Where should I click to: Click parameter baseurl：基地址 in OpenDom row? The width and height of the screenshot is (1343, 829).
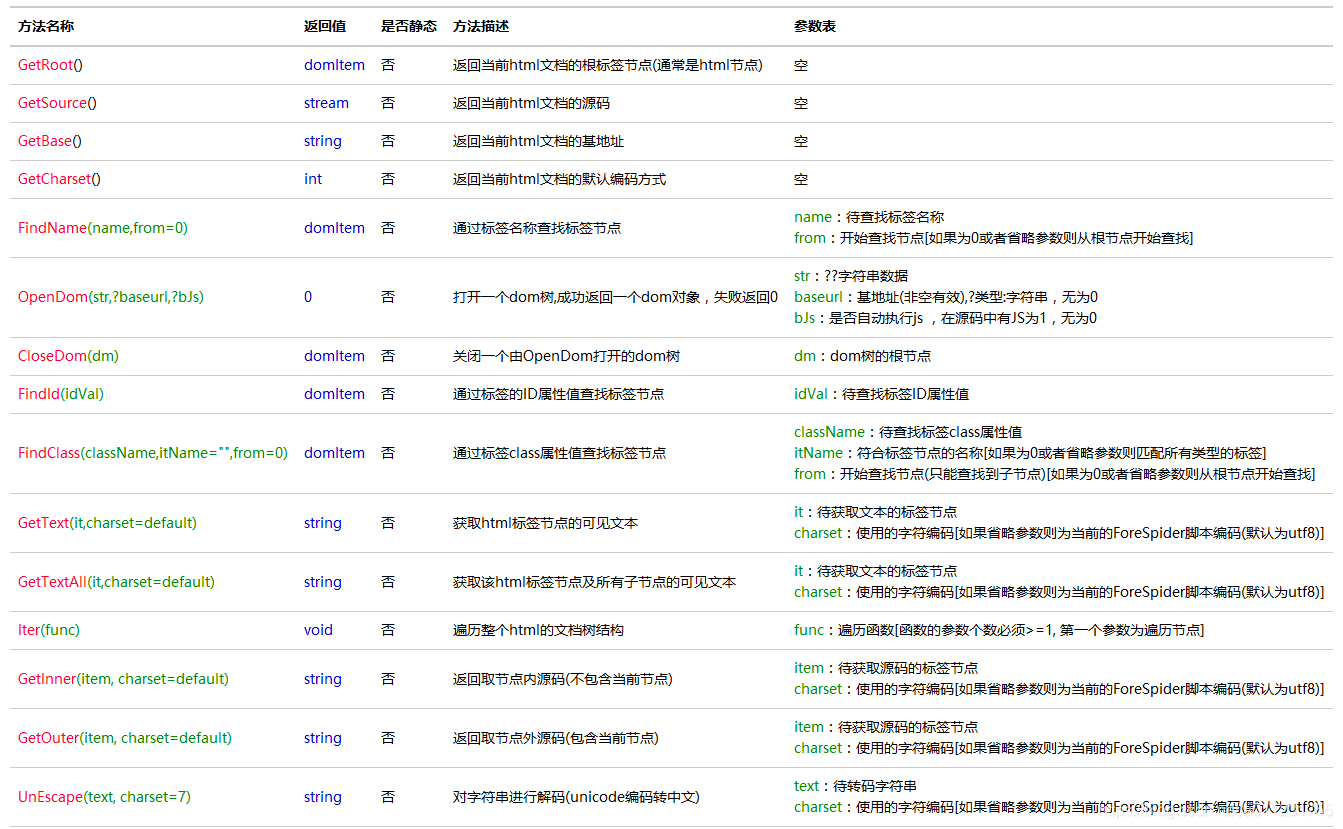coord(946,297)
